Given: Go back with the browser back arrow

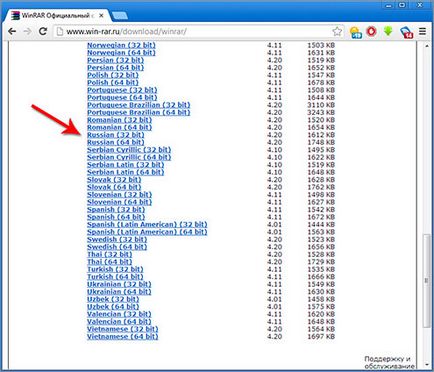Looking at the screenshot, I should (x=12, y=31).
